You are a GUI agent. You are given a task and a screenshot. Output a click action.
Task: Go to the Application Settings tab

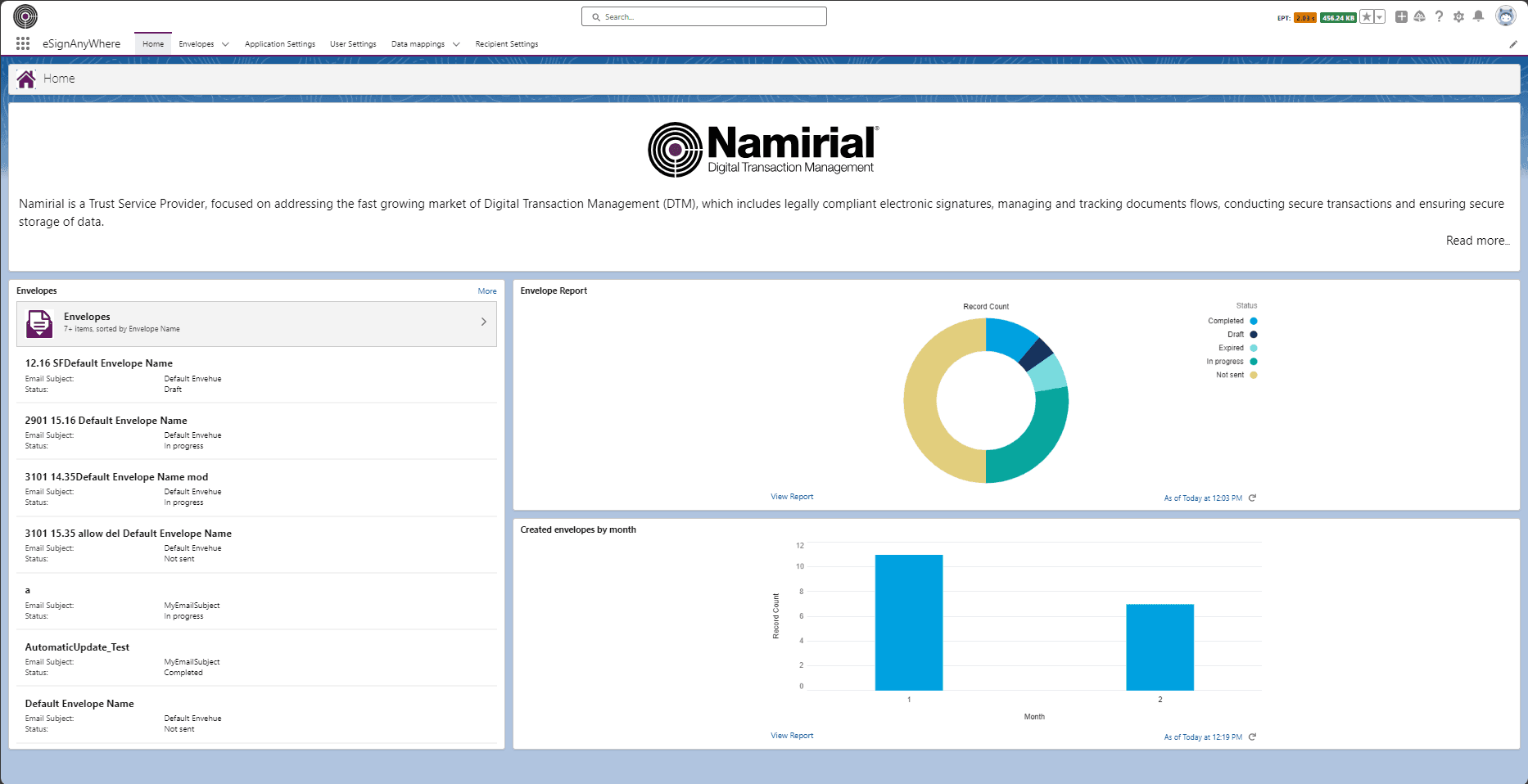tap(280, 44)
